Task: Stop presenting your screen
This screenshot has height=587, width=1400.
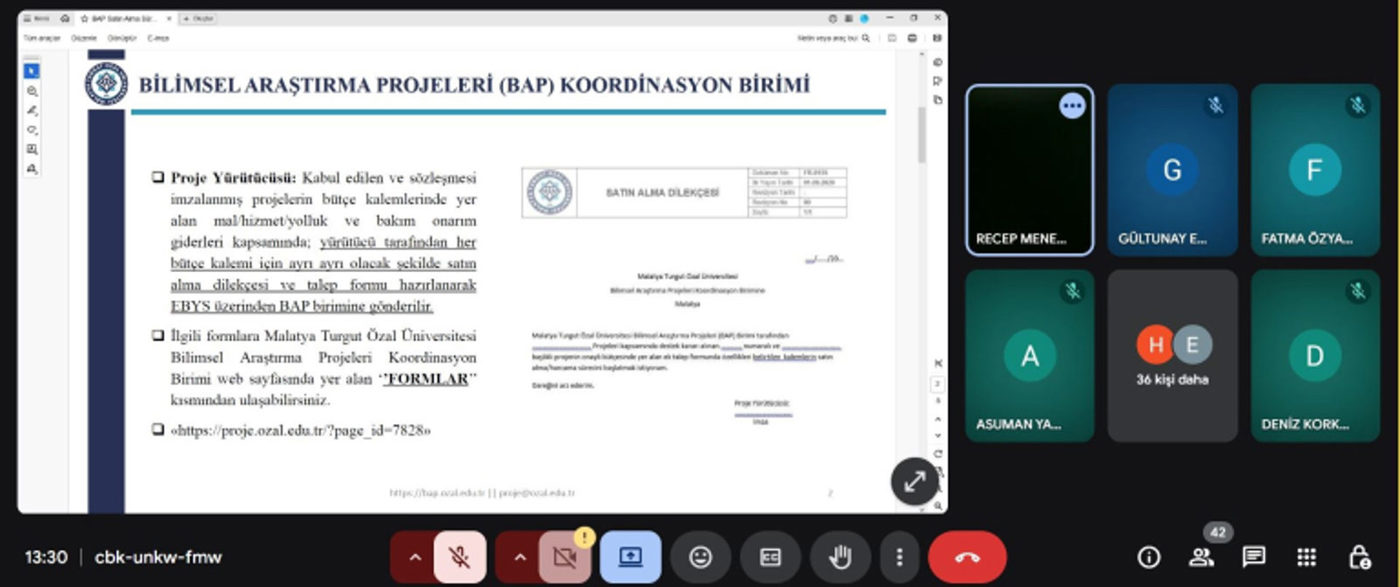Action: click(x=630, y=557)
